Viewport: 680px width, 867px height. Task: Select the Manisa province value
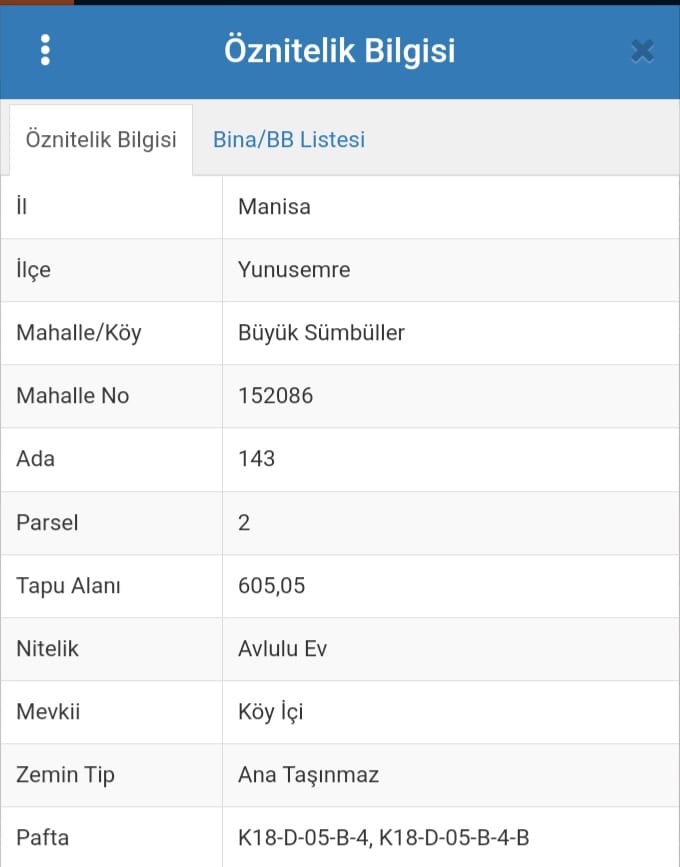274,207
